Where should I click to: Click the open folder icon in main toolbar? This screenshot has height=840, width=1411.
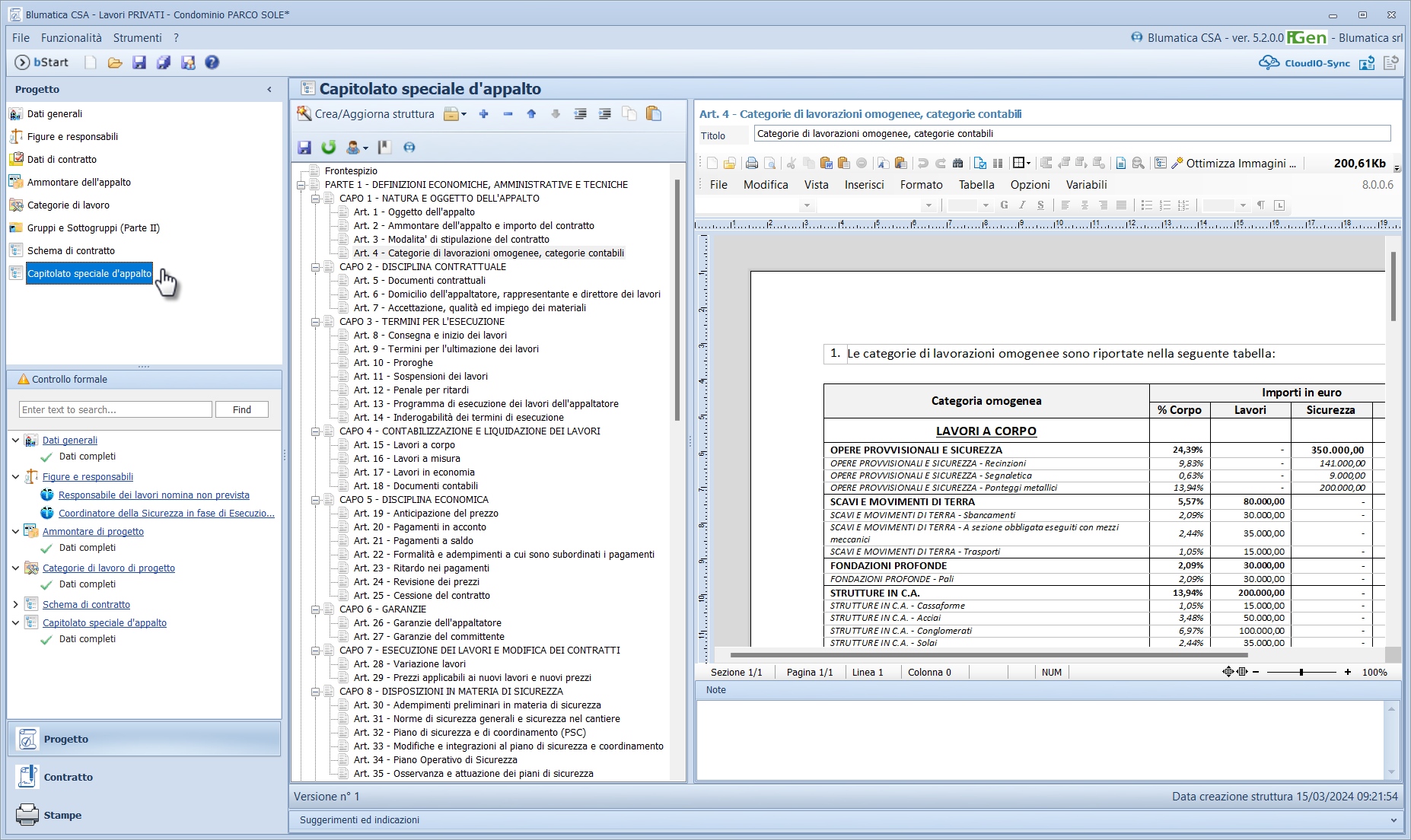coord(115,62)
